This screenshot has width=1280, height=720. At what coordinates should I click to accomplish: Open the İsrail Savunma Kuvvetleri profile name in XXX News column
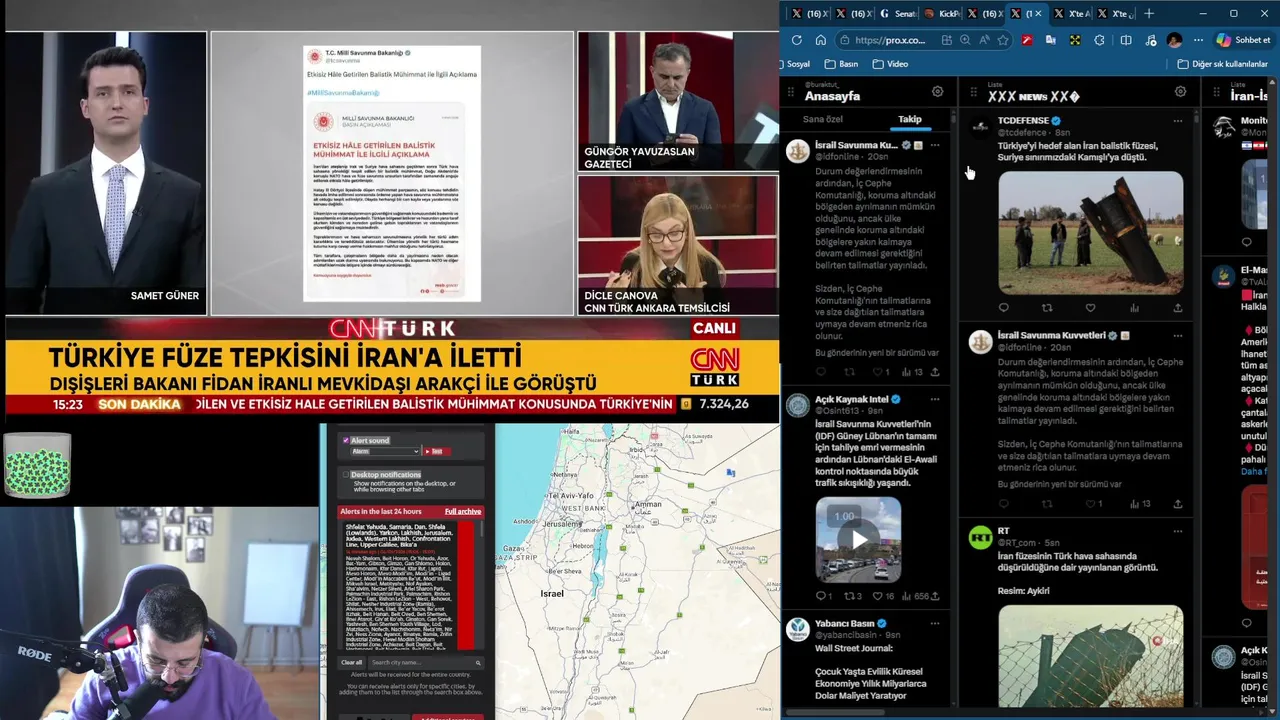(x=1051, y=335)
